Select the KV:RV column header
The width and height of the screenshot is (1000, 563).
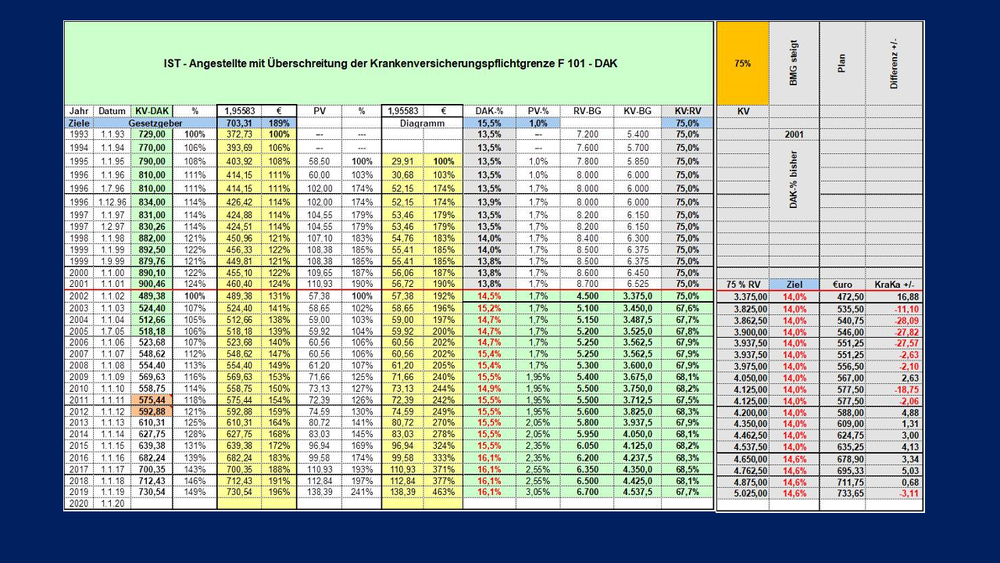click(x=688, y=111)
